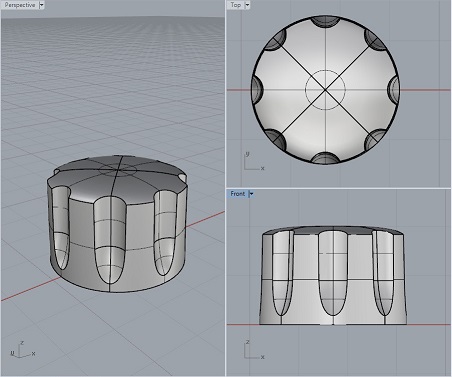The width and height of the screenshot is (452, 377).
Task: Click the world axes icon in Perspective viewport
Action: pos(22,350)
